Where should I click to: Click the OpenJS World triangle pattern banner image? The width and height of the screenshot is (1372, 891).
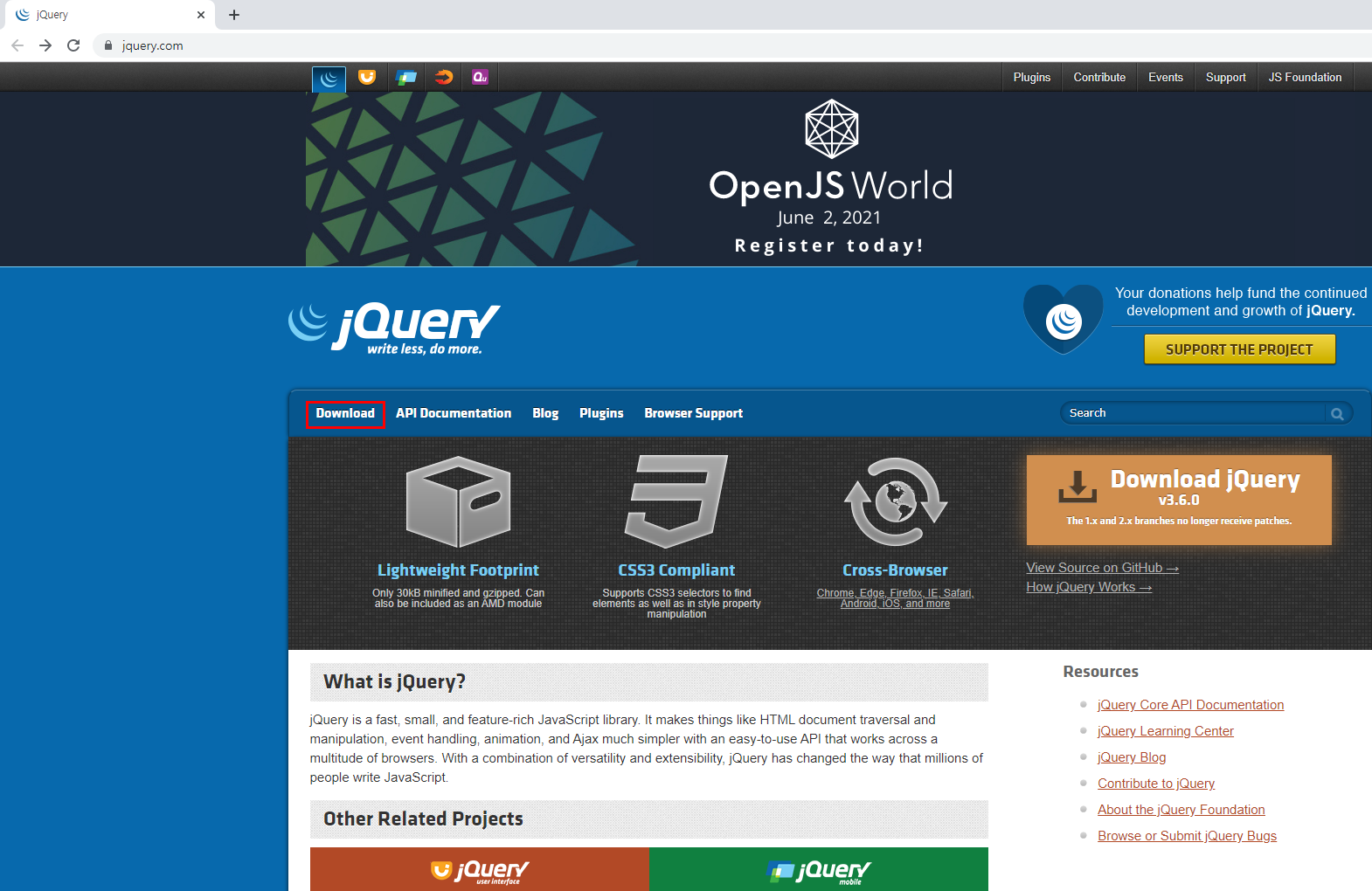pos(472,179)
